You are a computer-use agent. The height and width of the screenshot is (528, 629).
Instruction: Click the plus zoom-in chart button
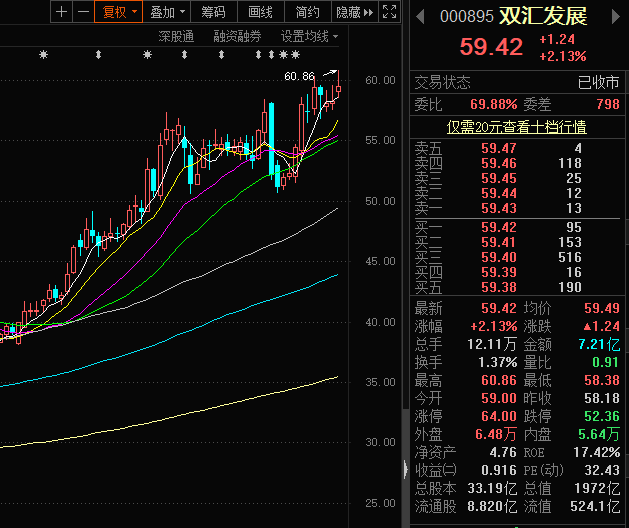[62, 12]
